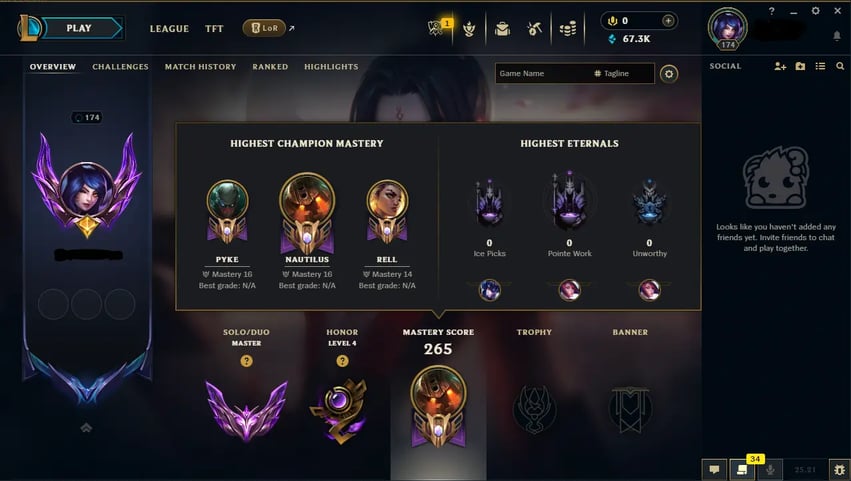Image resolution: width=851 pixels, height=481 pixels.
Task: Open profile settings gear beside search
Action: pyautogui.click(x=669, y=73)
